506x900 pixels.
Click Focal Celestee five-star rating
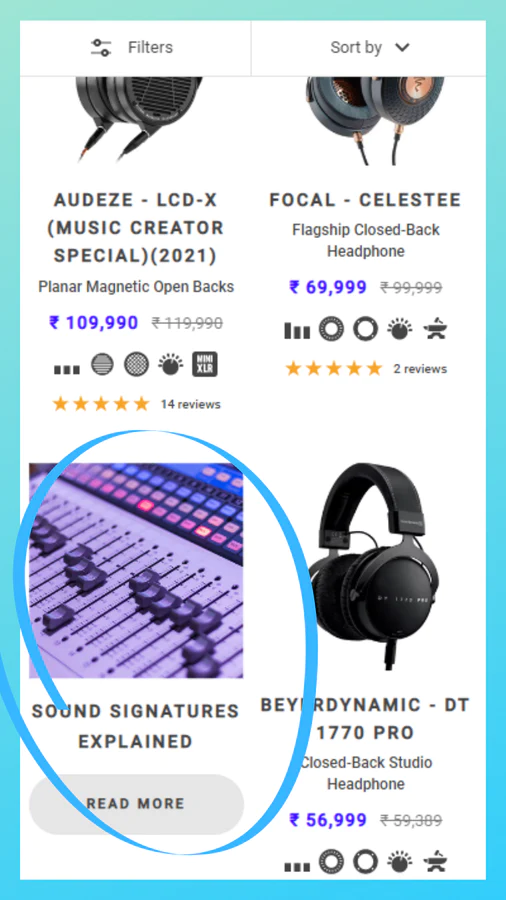(x=334, y=368)
